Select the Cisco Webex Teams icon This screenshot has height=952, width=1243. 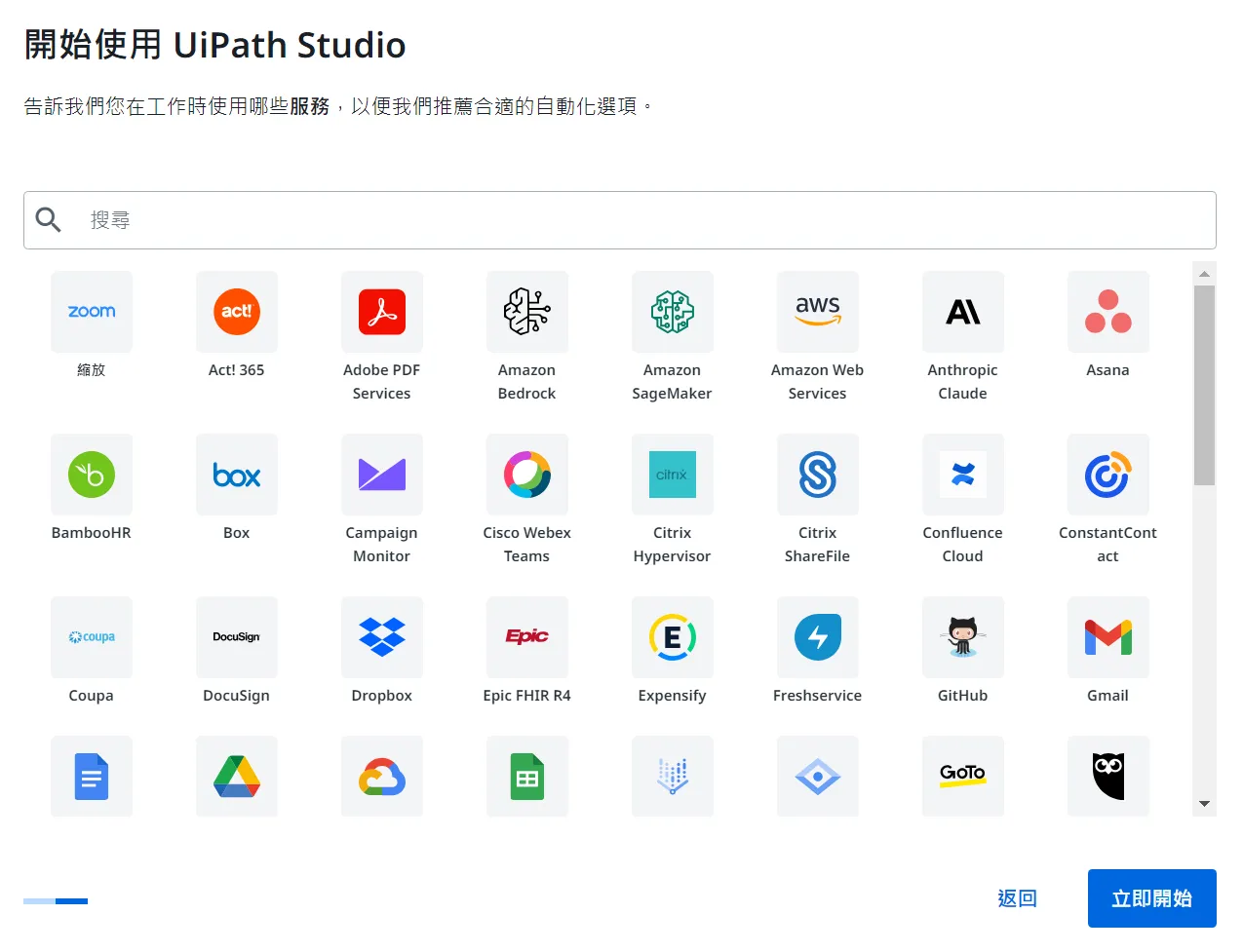pos(527,475)
